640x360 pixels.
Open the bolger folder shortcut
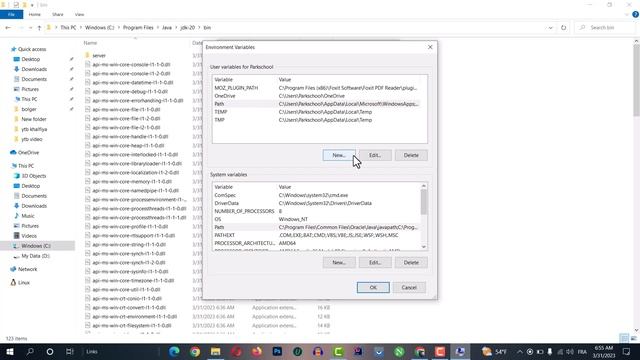pos(29,109)
